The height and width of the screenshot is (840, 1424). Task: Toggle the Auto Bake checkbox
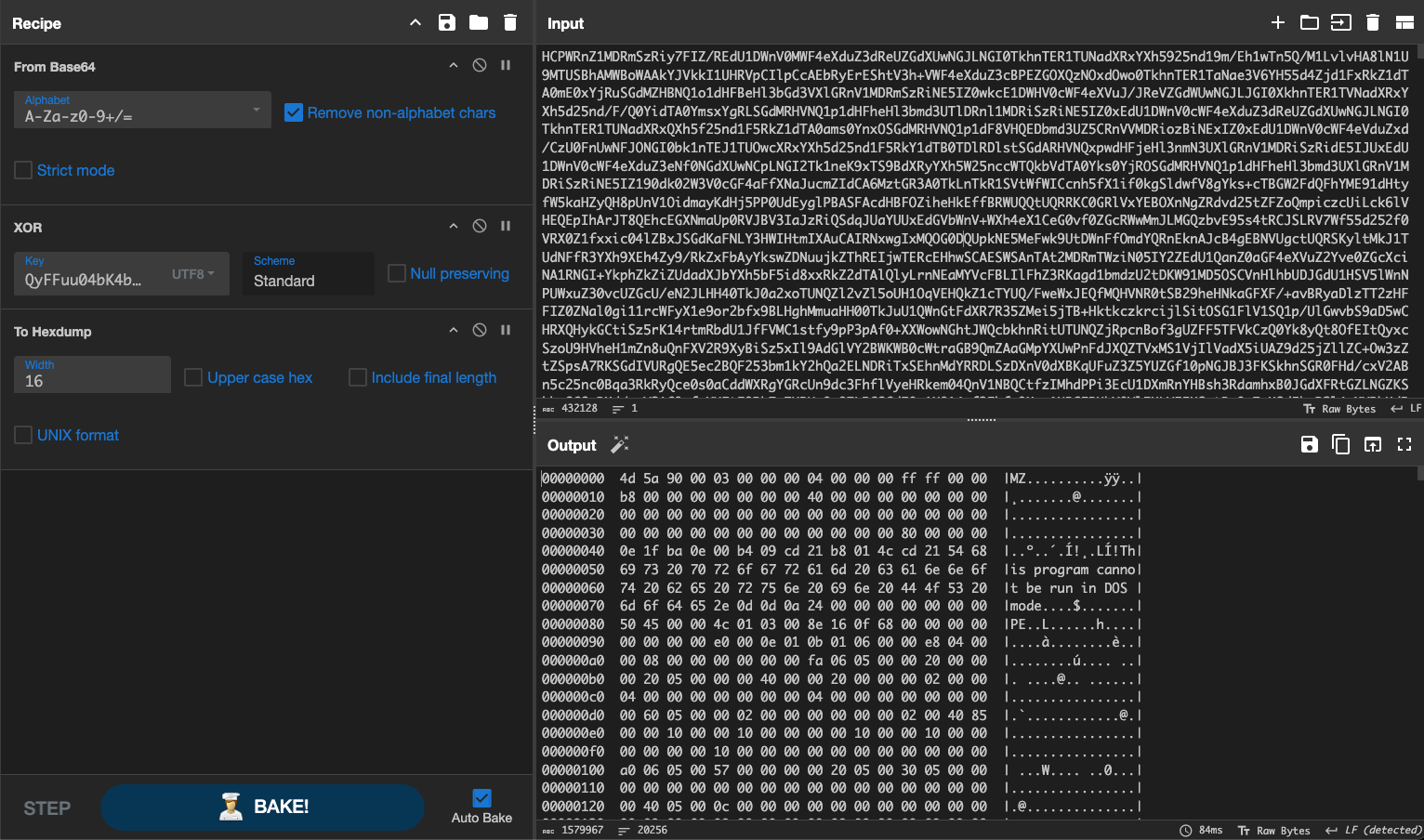tap(481, 798)
